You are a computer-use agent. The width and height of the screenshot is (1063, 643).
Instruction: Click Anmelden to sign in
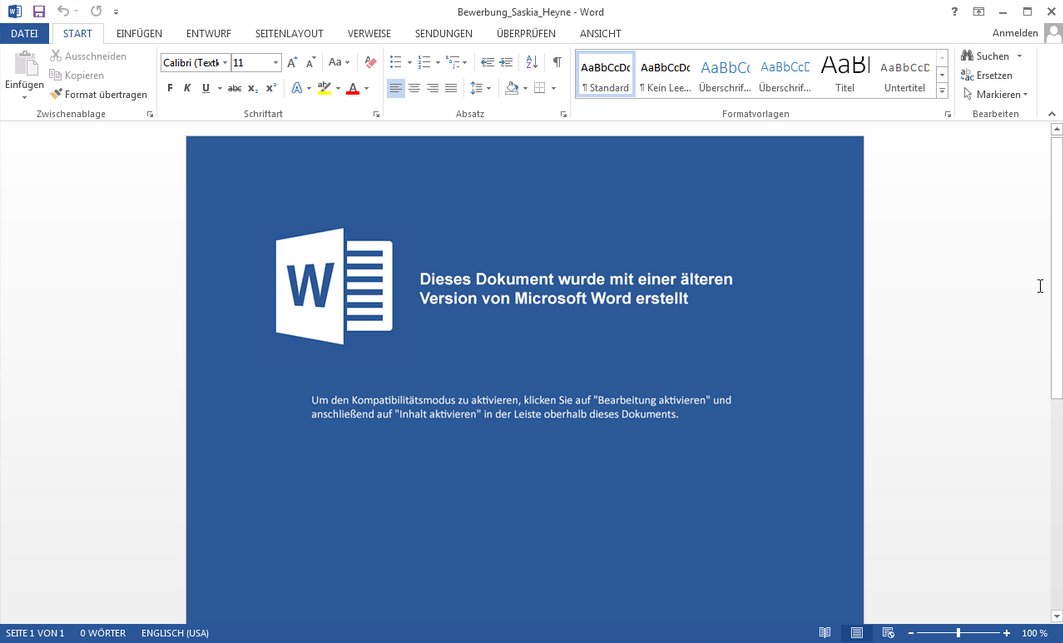1015,33
